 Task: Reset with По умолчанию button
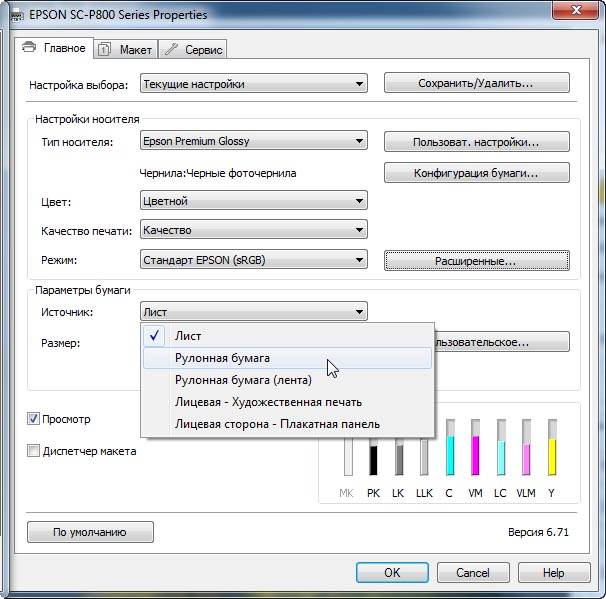90,532
